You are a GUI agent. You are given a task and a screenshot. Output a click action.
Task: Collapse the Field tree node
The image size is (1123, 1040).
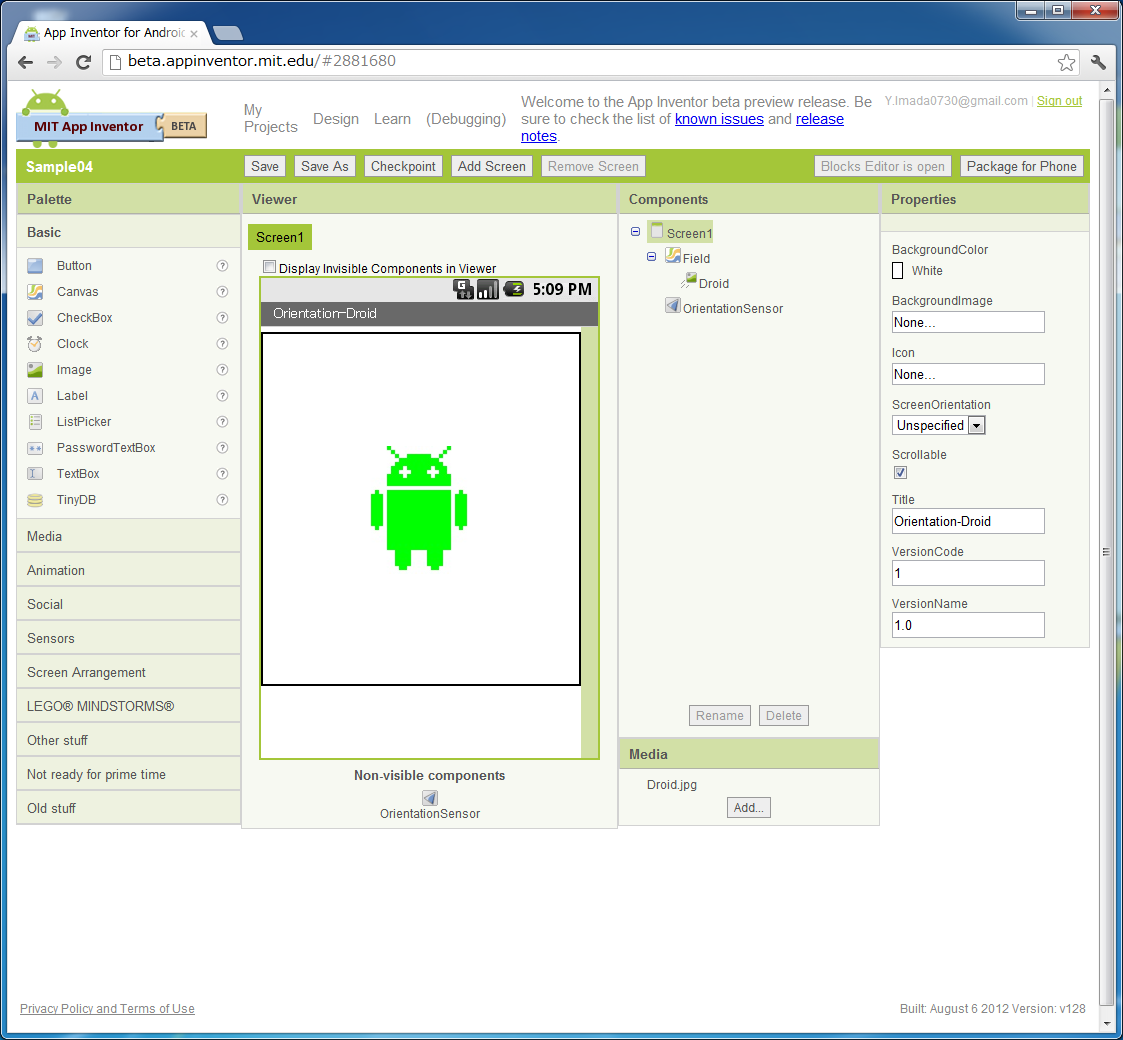coord(651,256)
